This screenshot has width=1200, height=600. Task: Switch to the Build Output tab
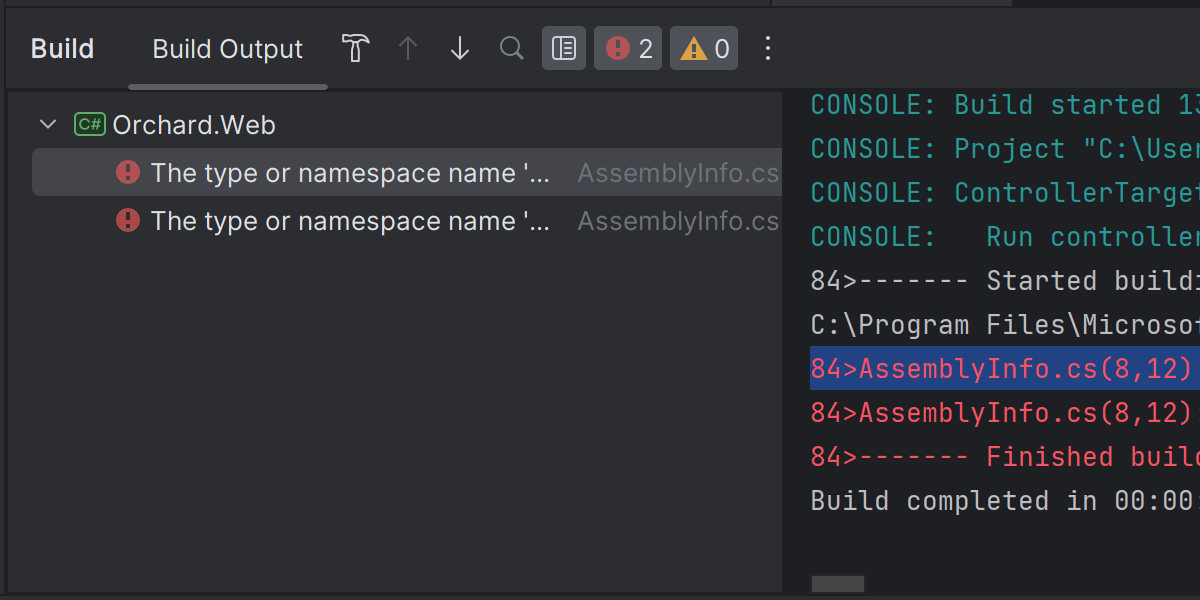[227, 49]
